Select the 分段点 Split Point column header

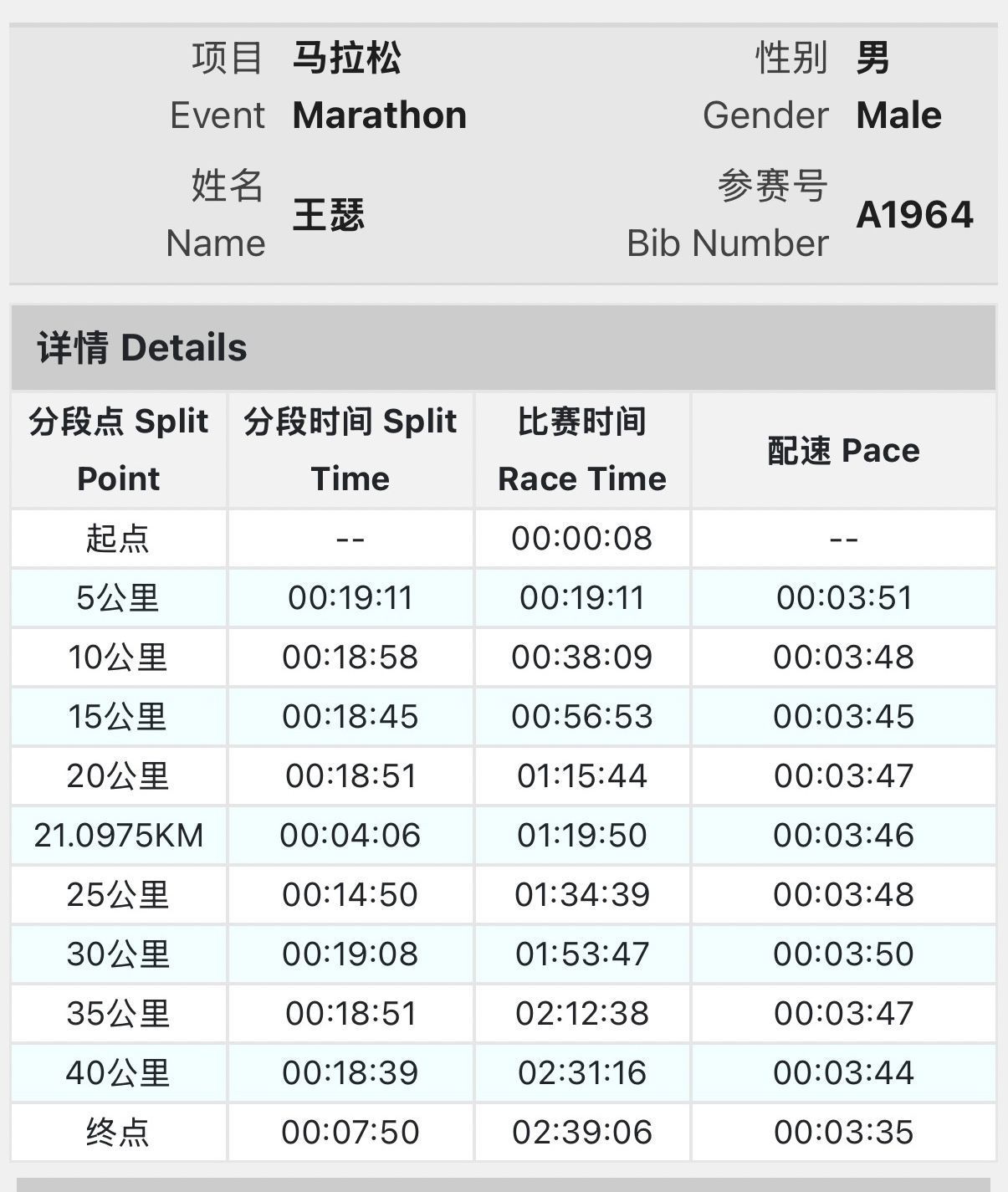pos(119,450)
